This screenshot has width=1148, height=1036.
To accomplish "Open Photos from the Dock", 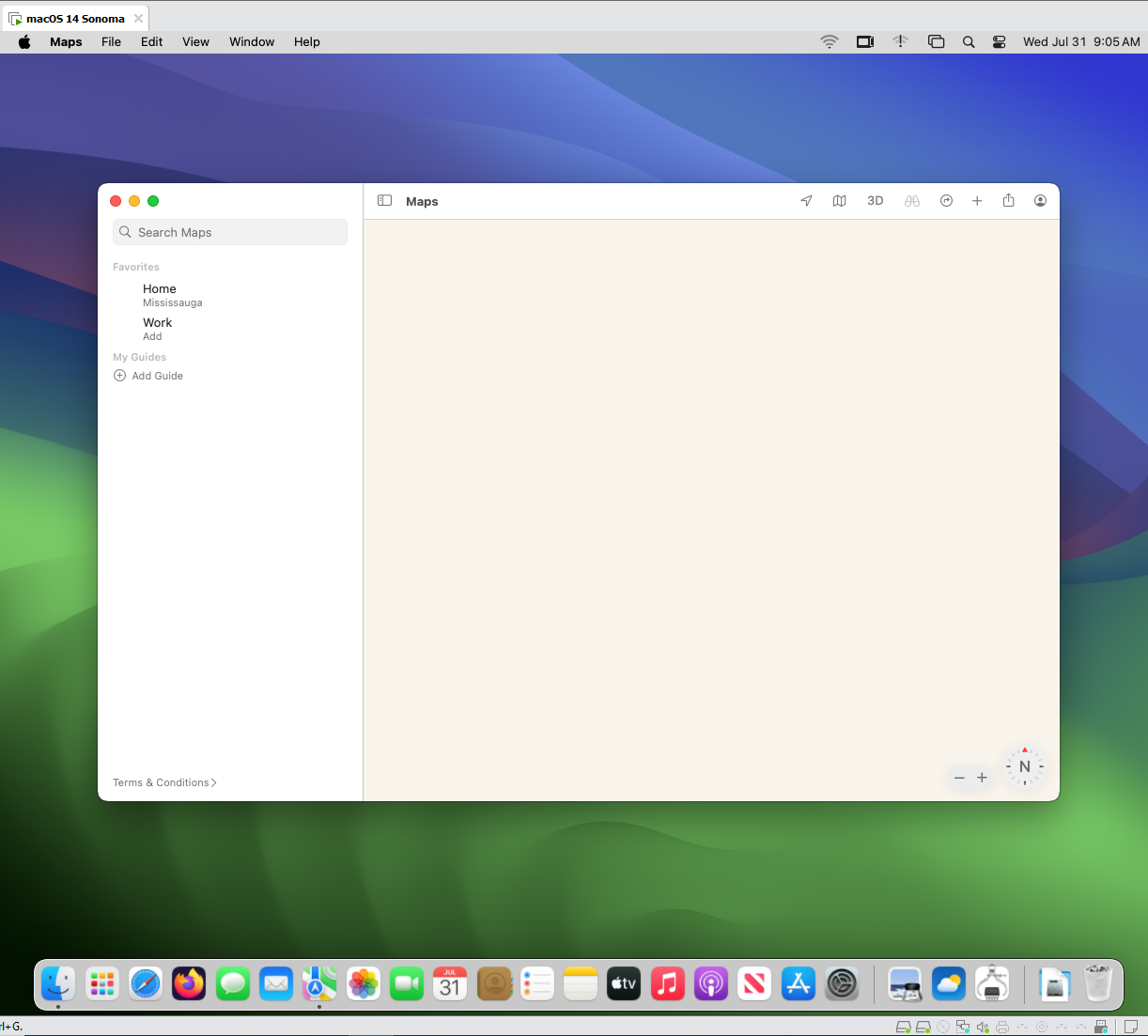I will (x=364, y=983).
